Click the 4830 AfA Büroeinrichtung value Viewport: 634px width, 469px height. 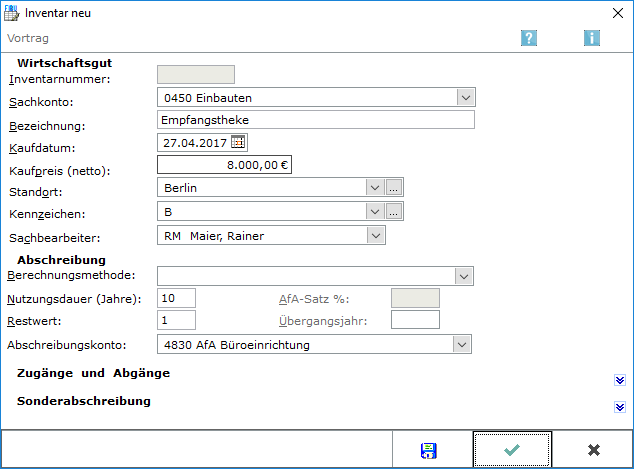[237, 345]
